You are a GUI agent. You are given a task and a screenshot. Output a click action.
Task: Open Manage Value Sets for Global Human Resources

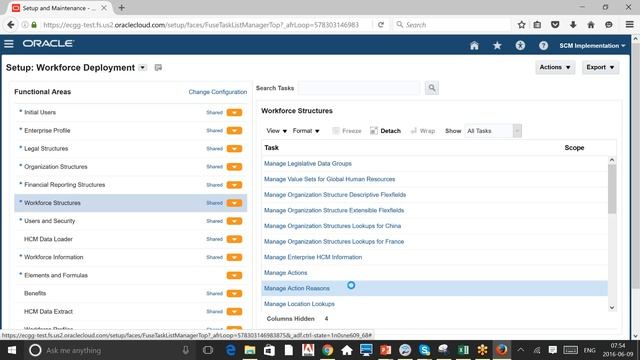tap(329, 179)
